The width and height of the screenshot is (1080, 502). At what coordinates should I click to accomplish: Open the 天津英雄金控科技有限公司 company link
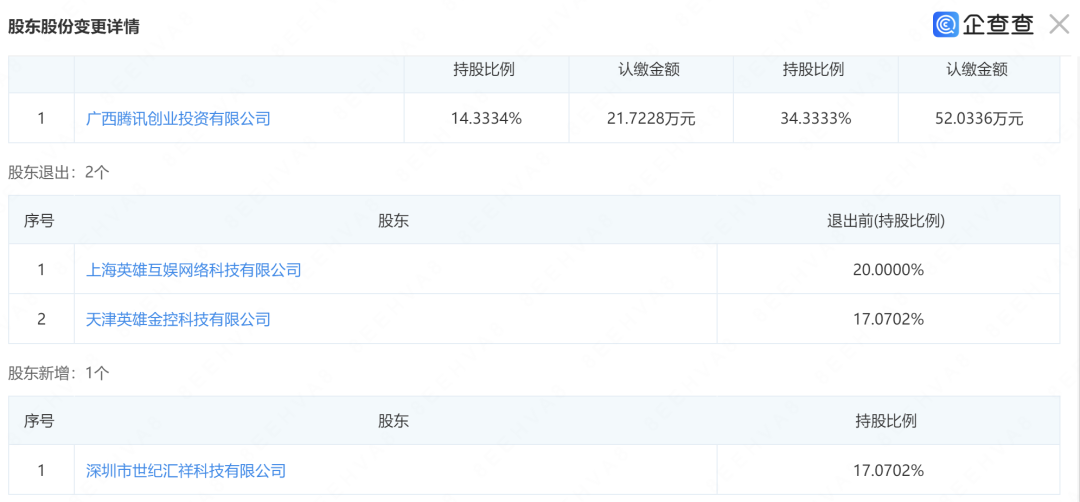(x=178, y=320)
